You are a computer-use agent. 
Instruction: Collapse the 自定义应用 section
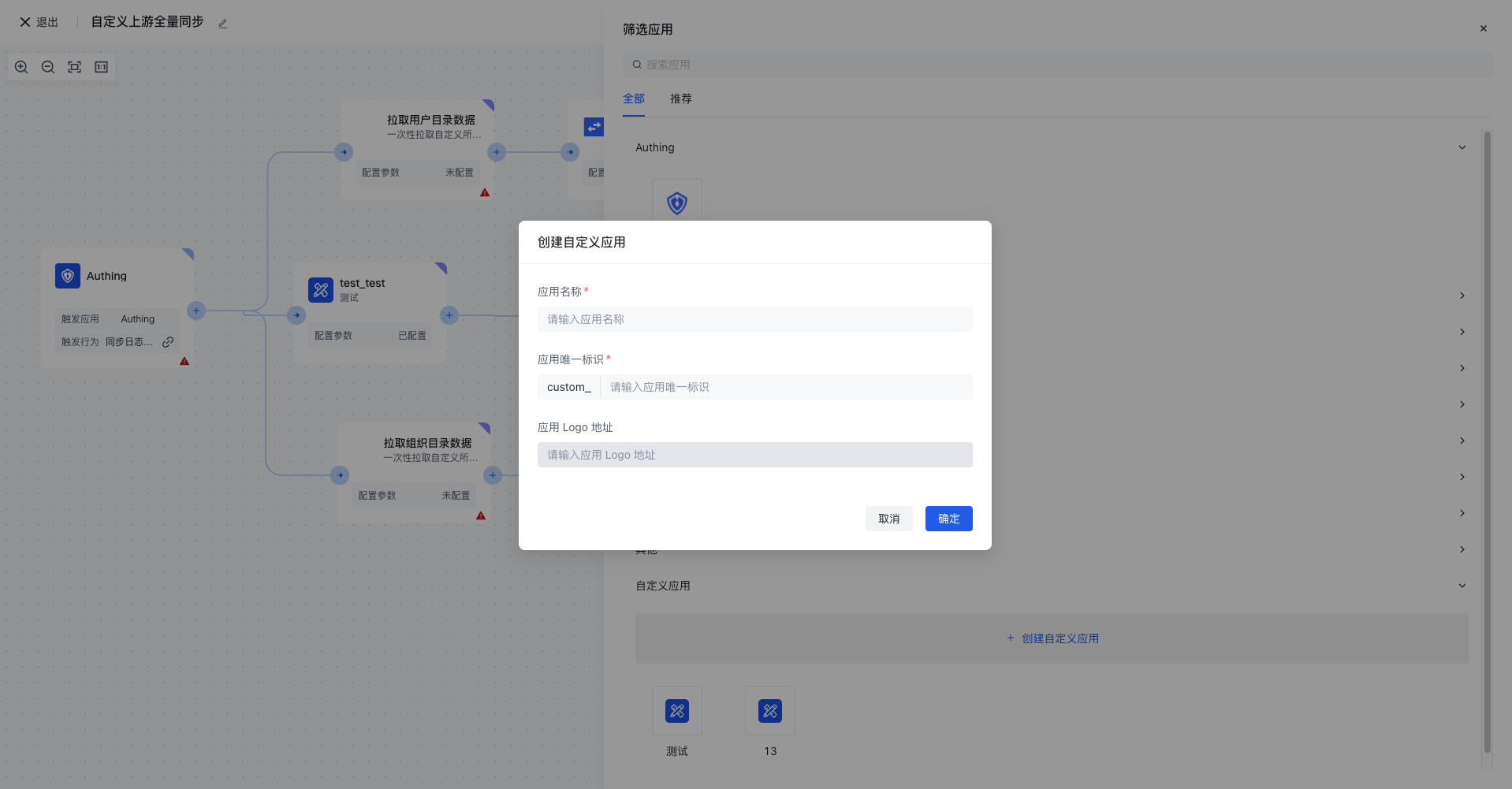[1462, 586]
